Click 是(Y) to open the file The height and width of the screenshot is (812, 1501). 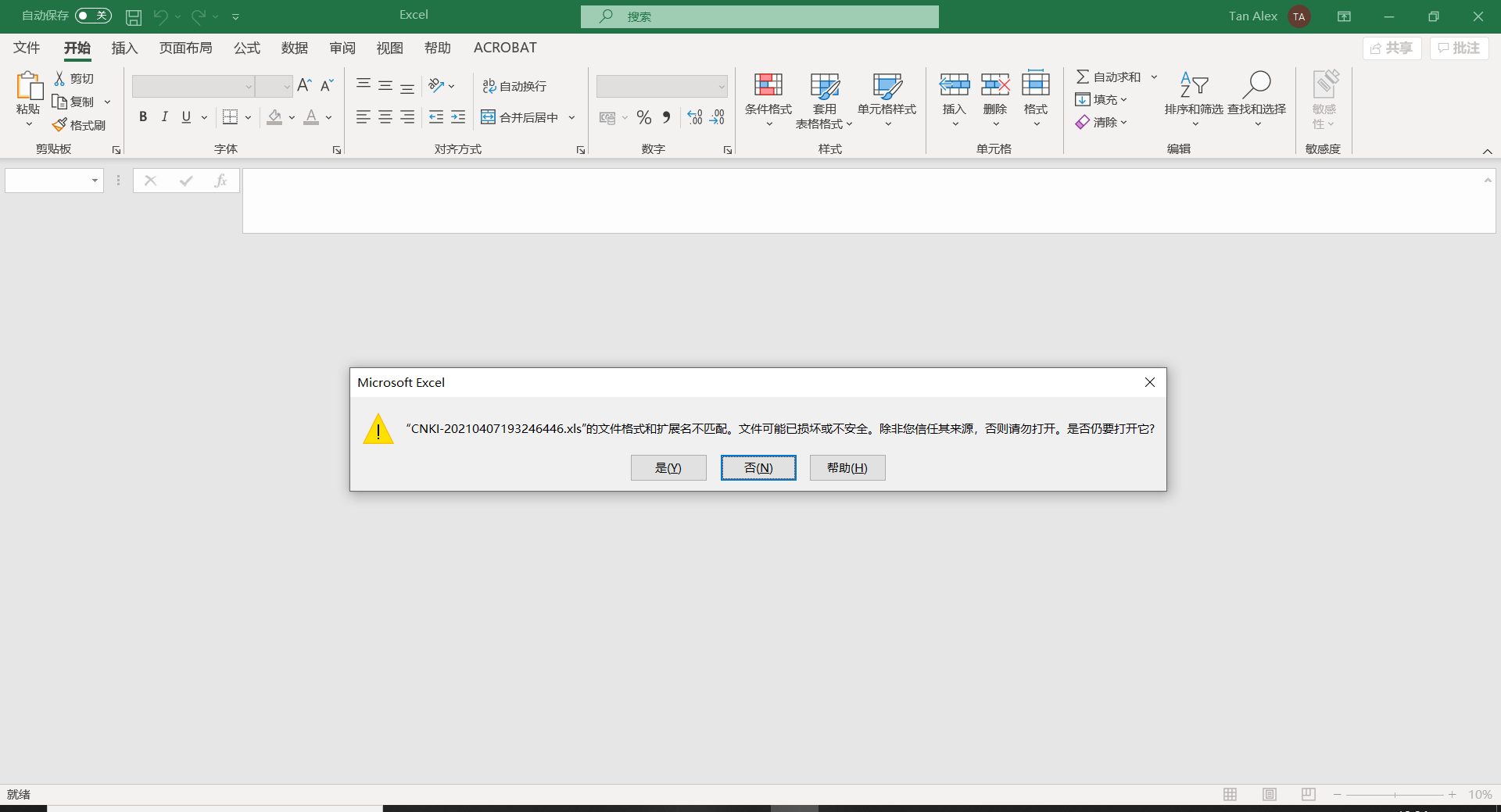point(668,467)
